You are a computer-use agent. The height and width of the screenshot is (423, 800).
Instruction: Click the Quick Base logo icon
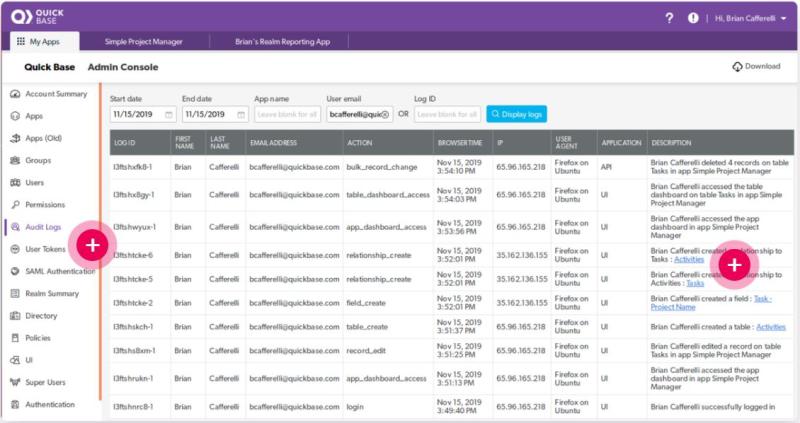(x=21, y=17)
